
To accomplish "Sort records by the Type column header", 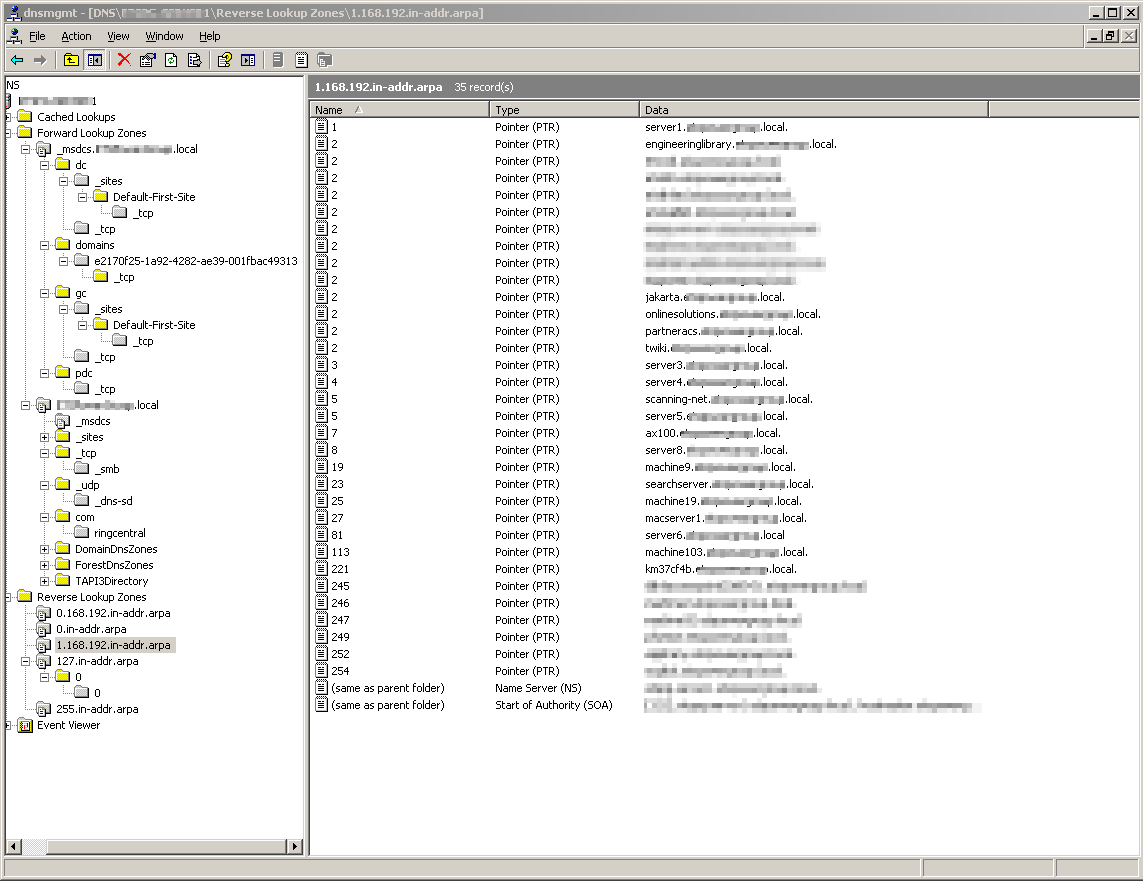I will click(x=564, y=110).
